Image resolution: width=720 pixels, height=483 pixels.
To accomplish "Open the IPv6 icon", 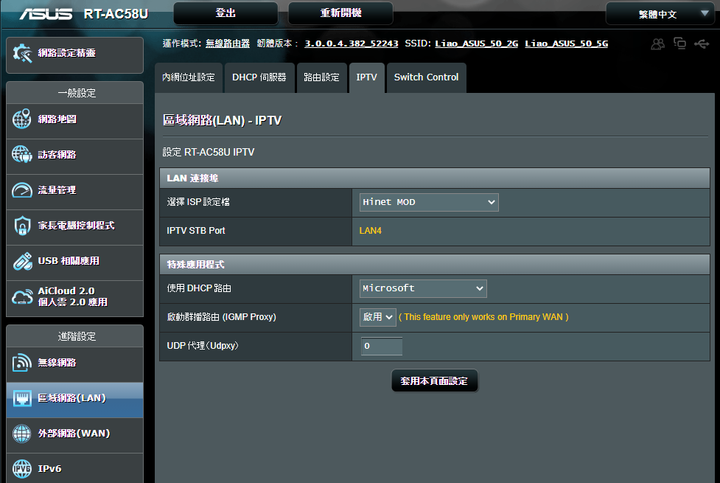I will (x=22, y=469).
